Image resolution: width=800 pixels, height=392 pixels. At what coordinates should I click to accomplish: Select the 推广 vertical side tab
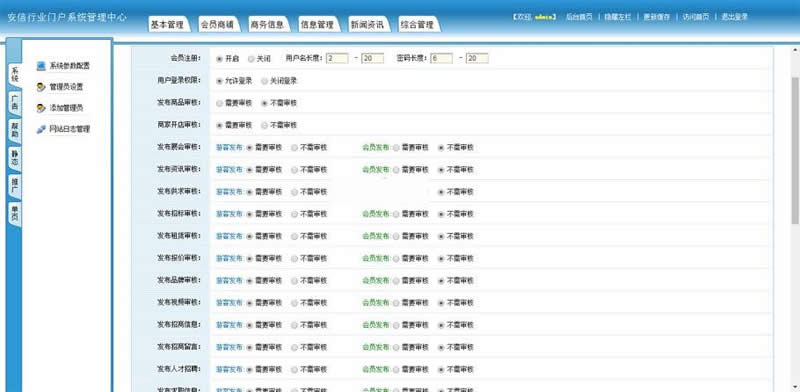pos(15,187)
